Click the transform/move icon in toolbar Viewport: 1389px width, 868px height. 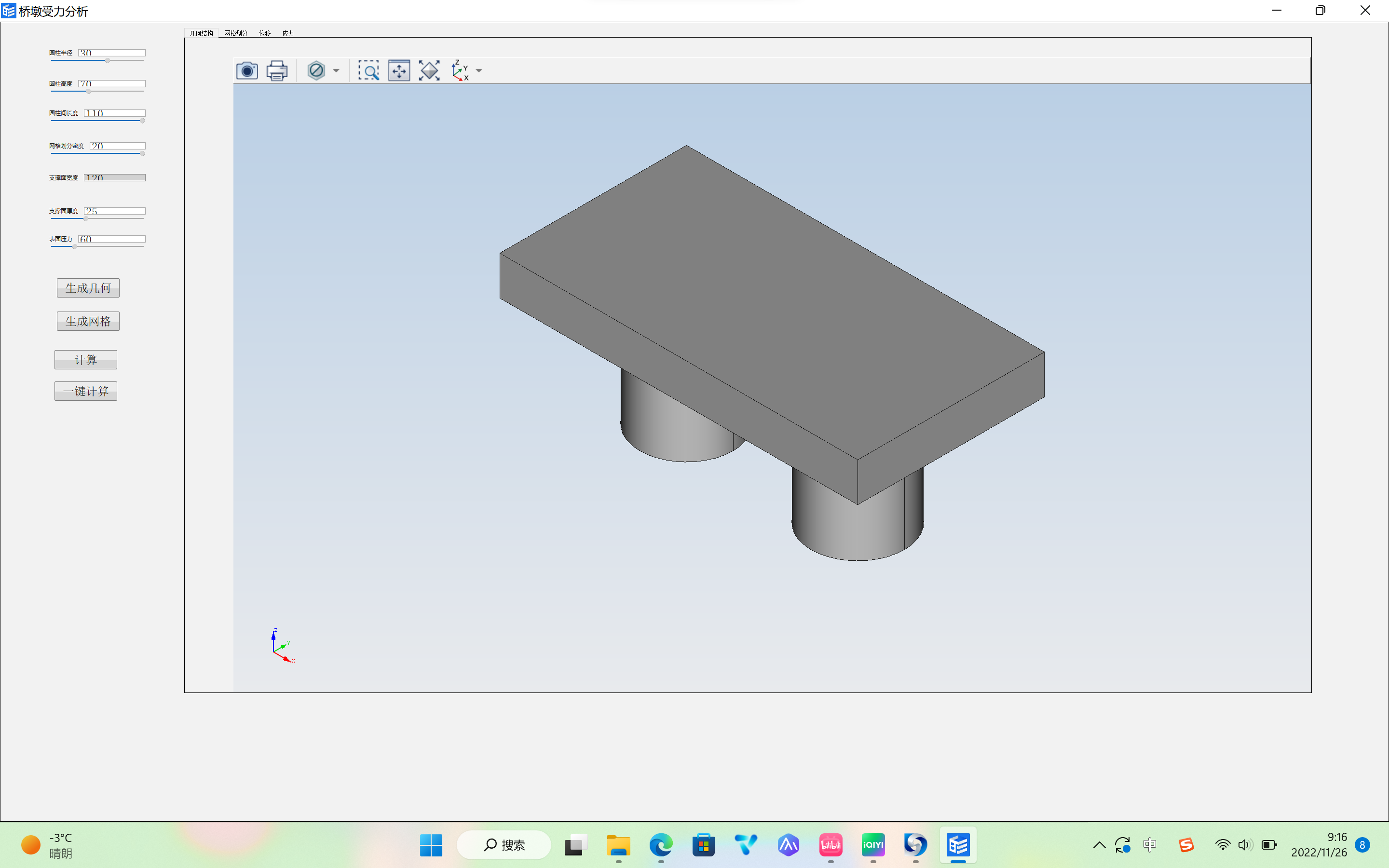click(x=398, y=70)
